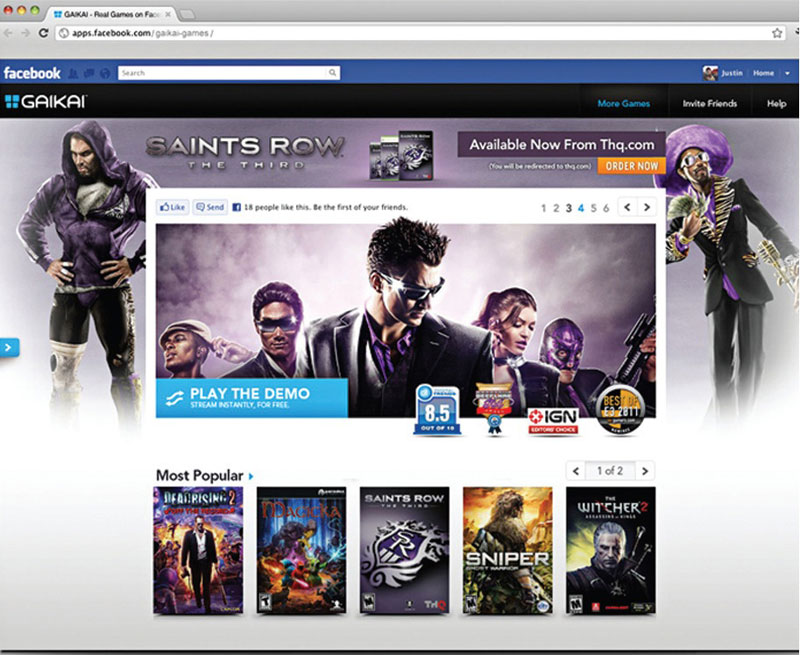This screenshot has width=800, height=655.
Task: Show next featured slide arrow
Action: [x=647, y=207]
